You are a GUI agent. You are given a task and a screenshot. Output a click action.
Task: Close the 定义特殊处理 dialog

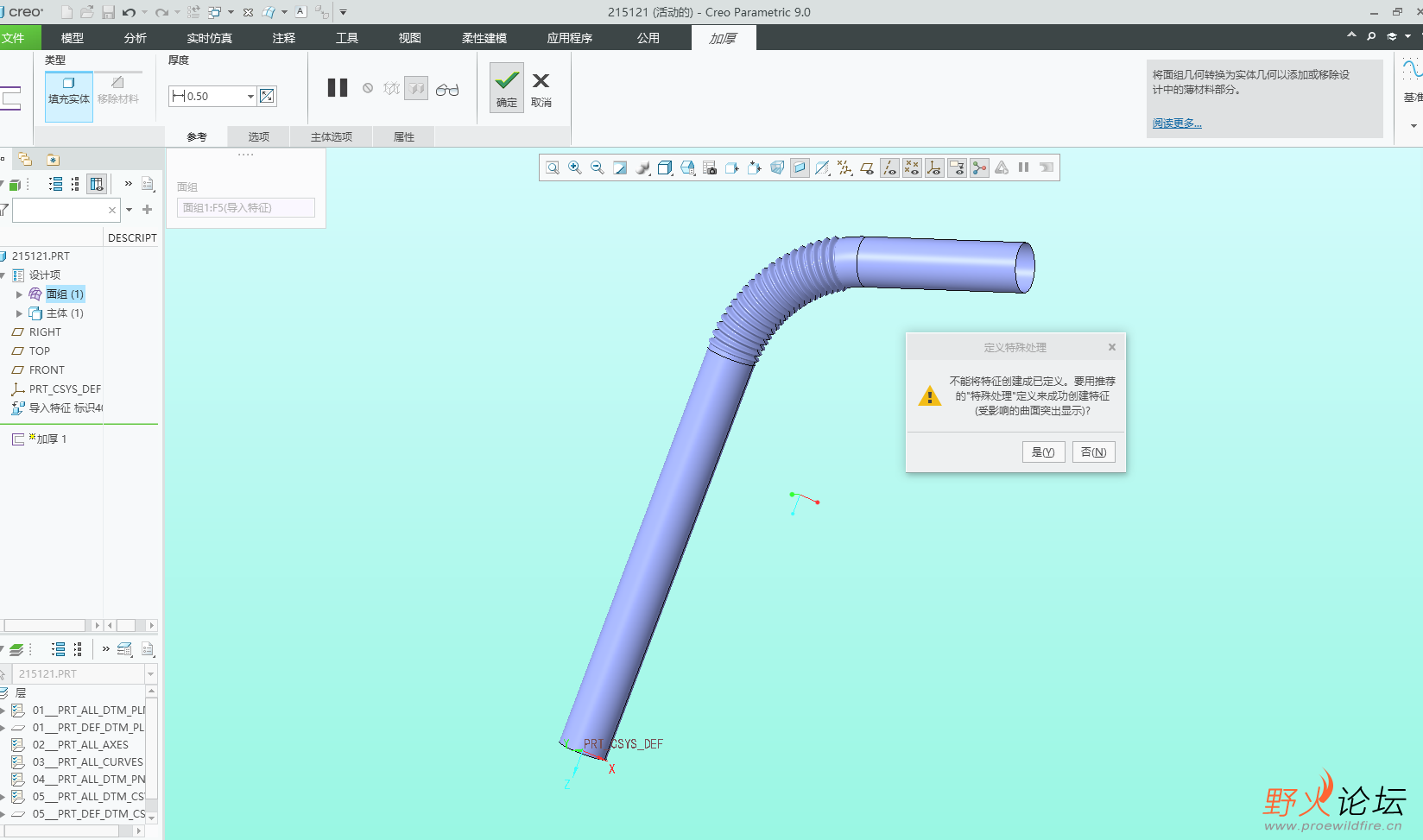pos(1112,347)
